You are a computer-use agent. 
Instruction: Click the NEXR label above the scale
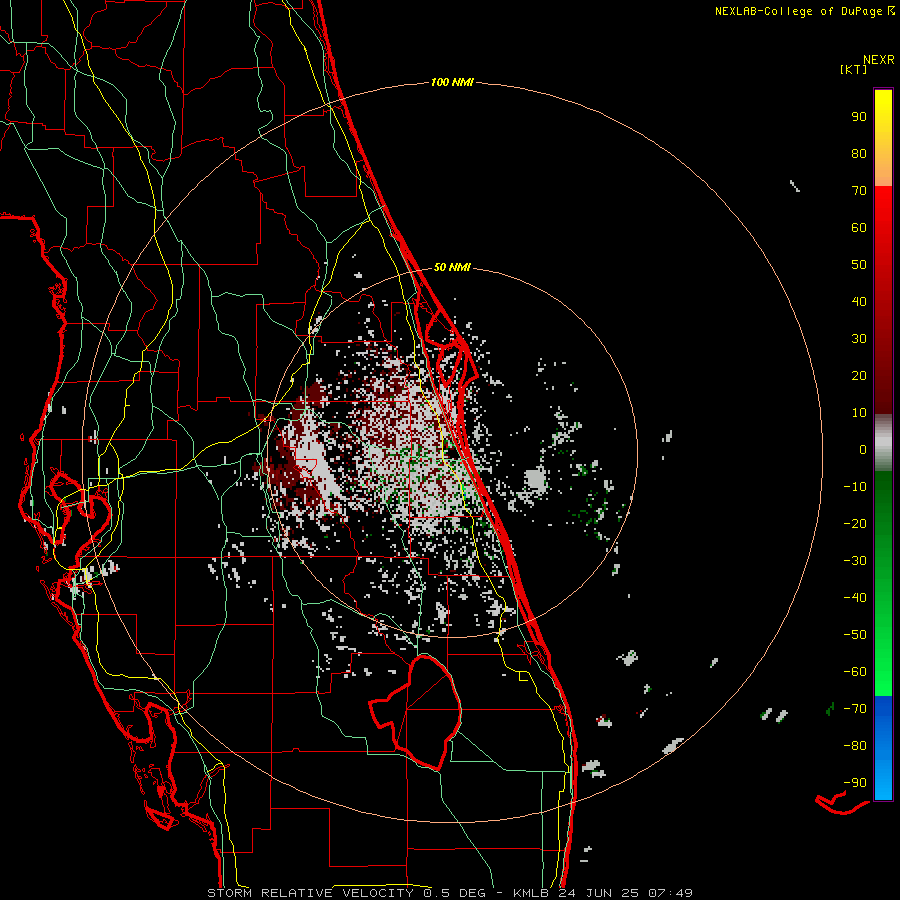878,60
